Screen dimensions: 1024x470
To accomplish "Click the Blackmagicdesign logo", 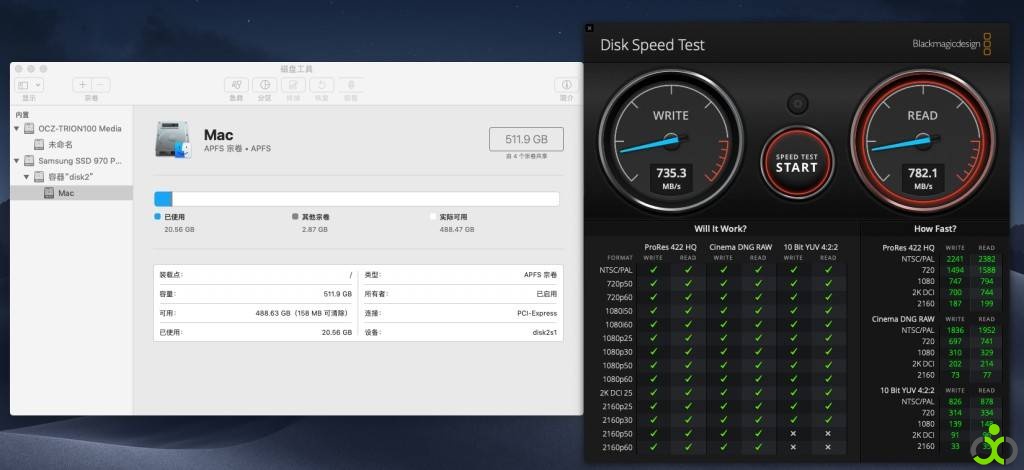I will coord(952,44).
